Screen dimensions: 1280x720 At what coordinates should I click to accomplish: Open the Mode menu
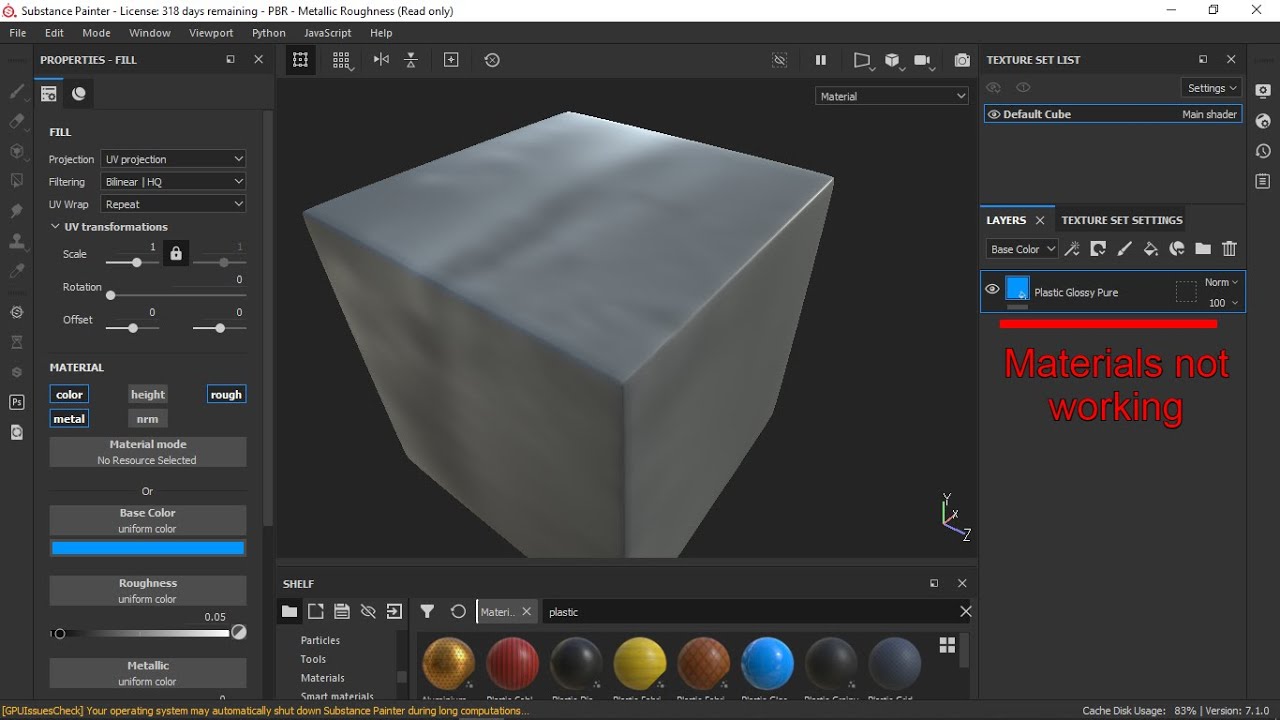pos(96,33)
